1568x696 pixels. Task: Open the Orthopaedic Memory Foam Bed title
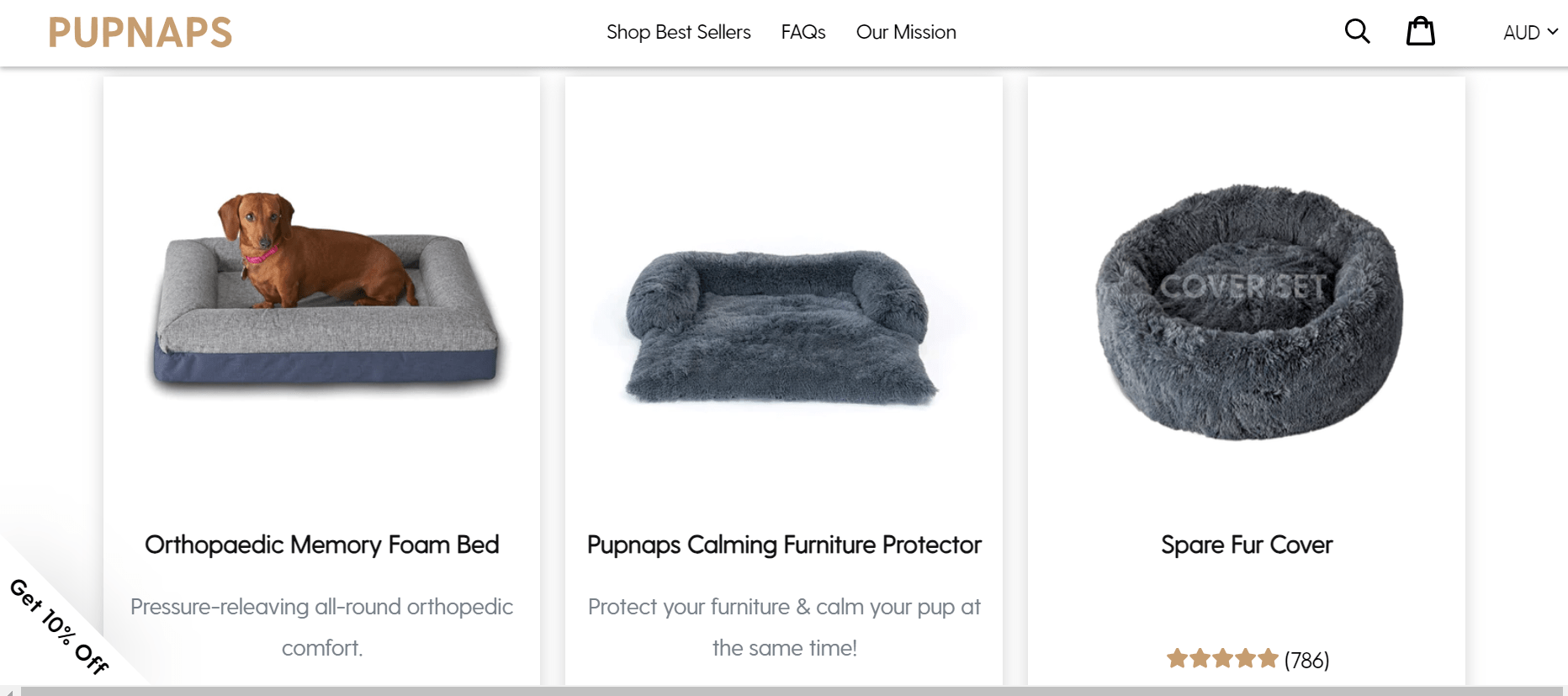pos(321,545)
